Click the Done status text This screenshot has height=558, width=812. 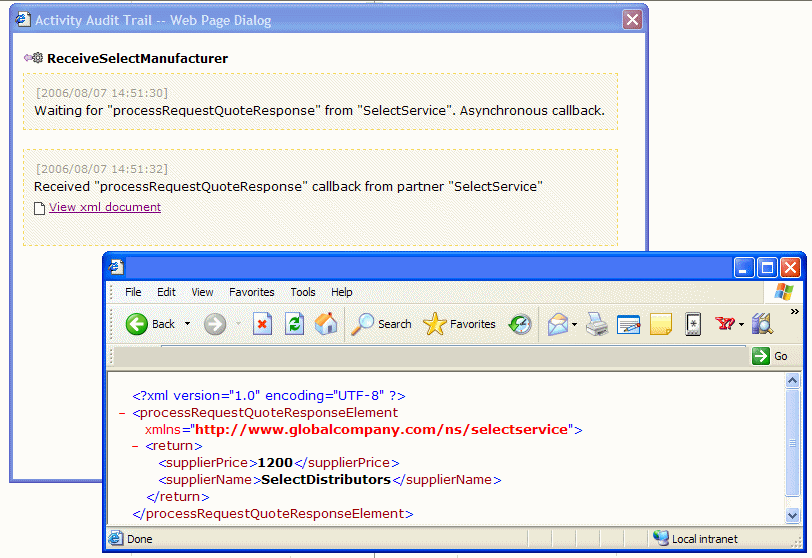(140, 539)
